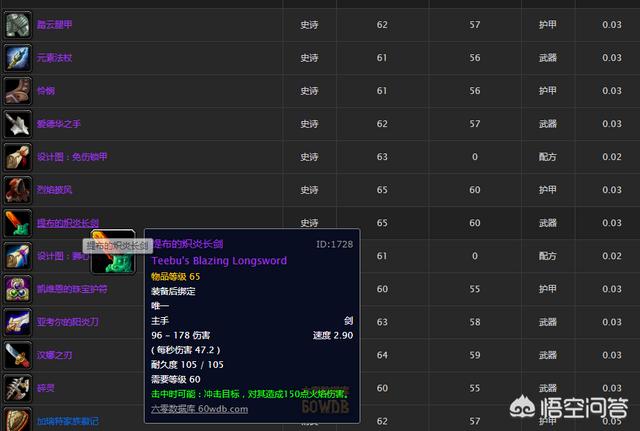This screenshot has width=640, height=431.
Task: Open the 亚考尔的阳炎刀 item link
Action: point(68,322)
